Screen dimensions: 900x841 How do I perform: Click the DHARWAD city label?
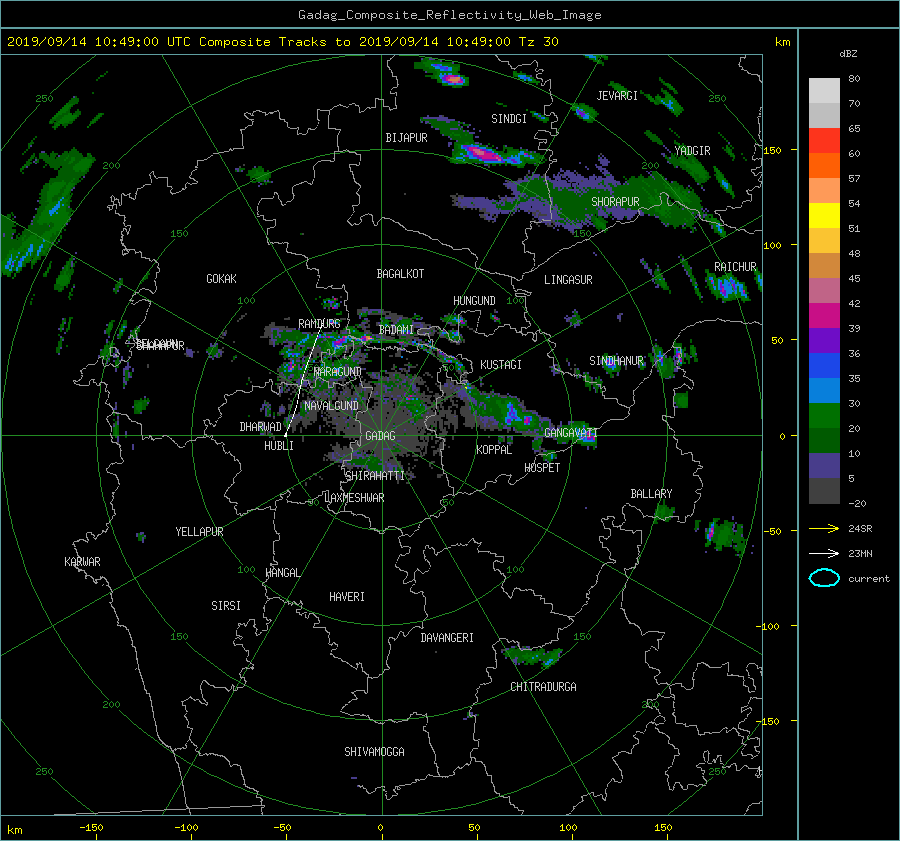tap(260, 427)
